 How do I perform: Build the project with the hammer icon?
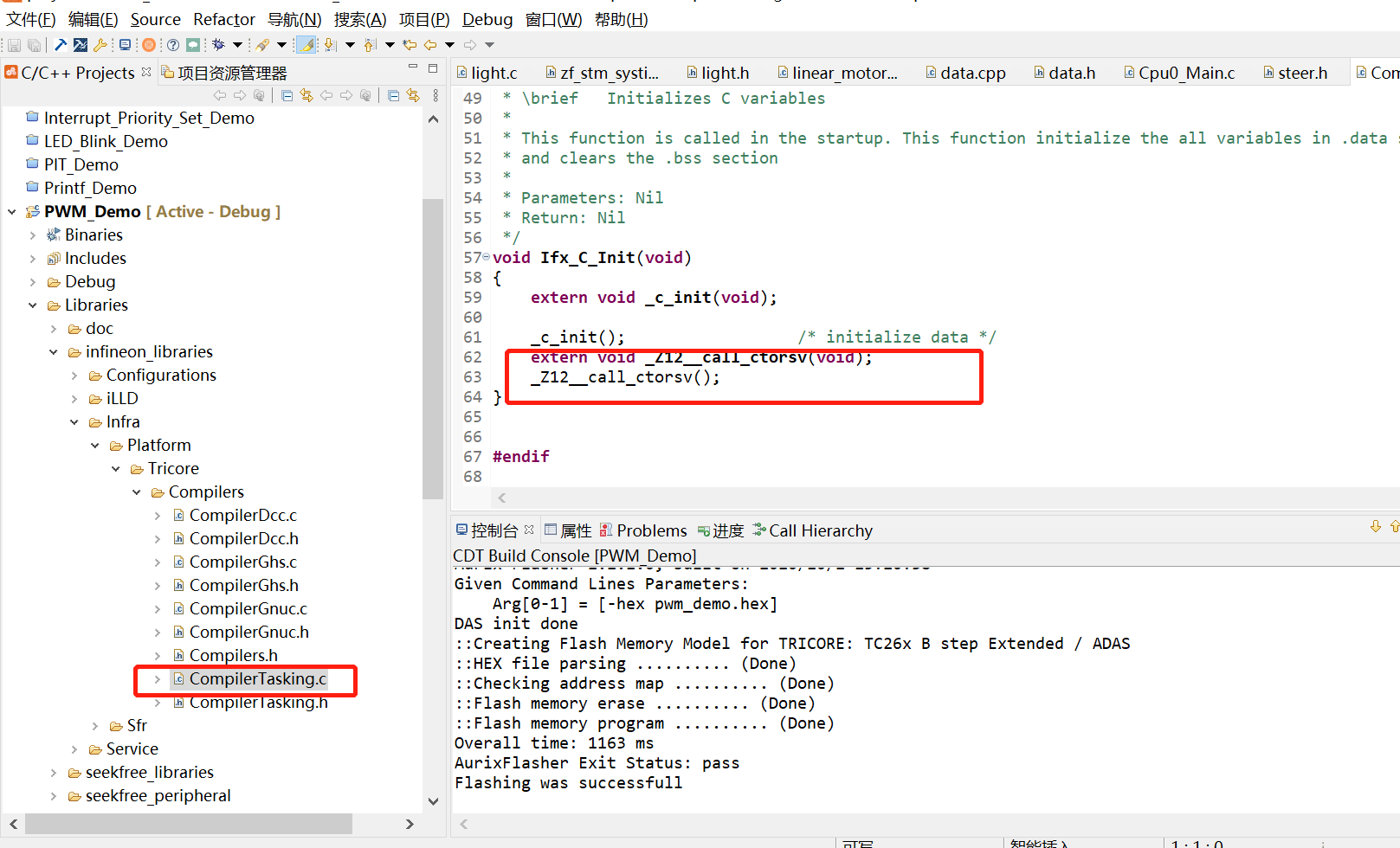61,45
